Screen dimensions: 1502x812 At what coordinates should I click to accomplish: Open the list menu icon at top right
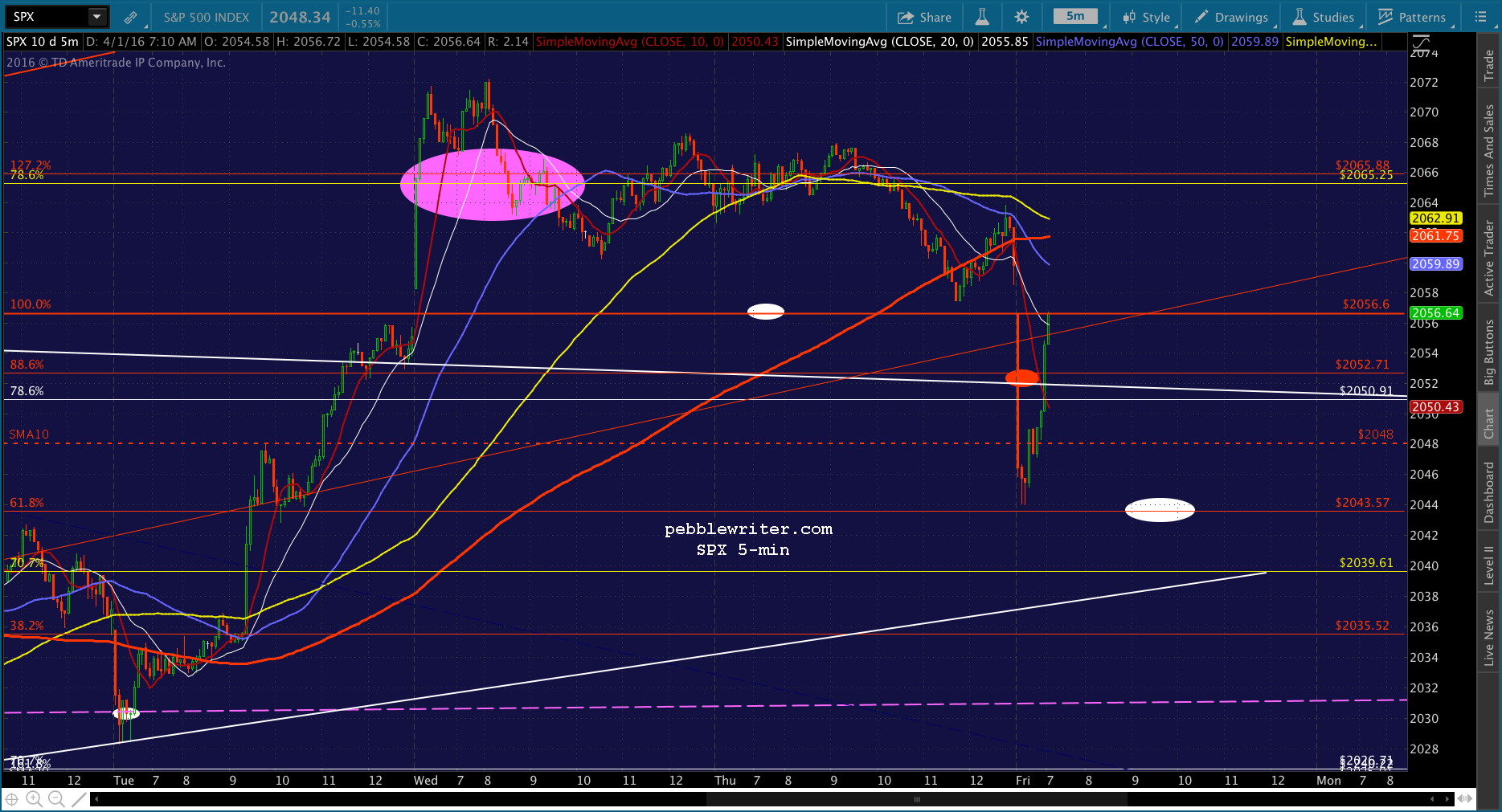pyautogui.click(x=1481, y=17)
